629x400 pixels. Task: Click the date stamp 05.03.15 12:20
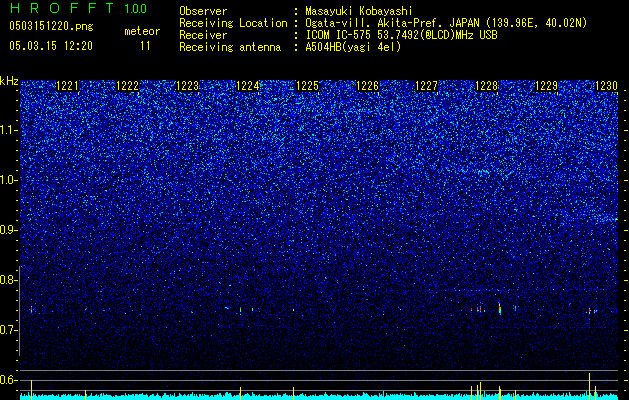click(51, 46)
